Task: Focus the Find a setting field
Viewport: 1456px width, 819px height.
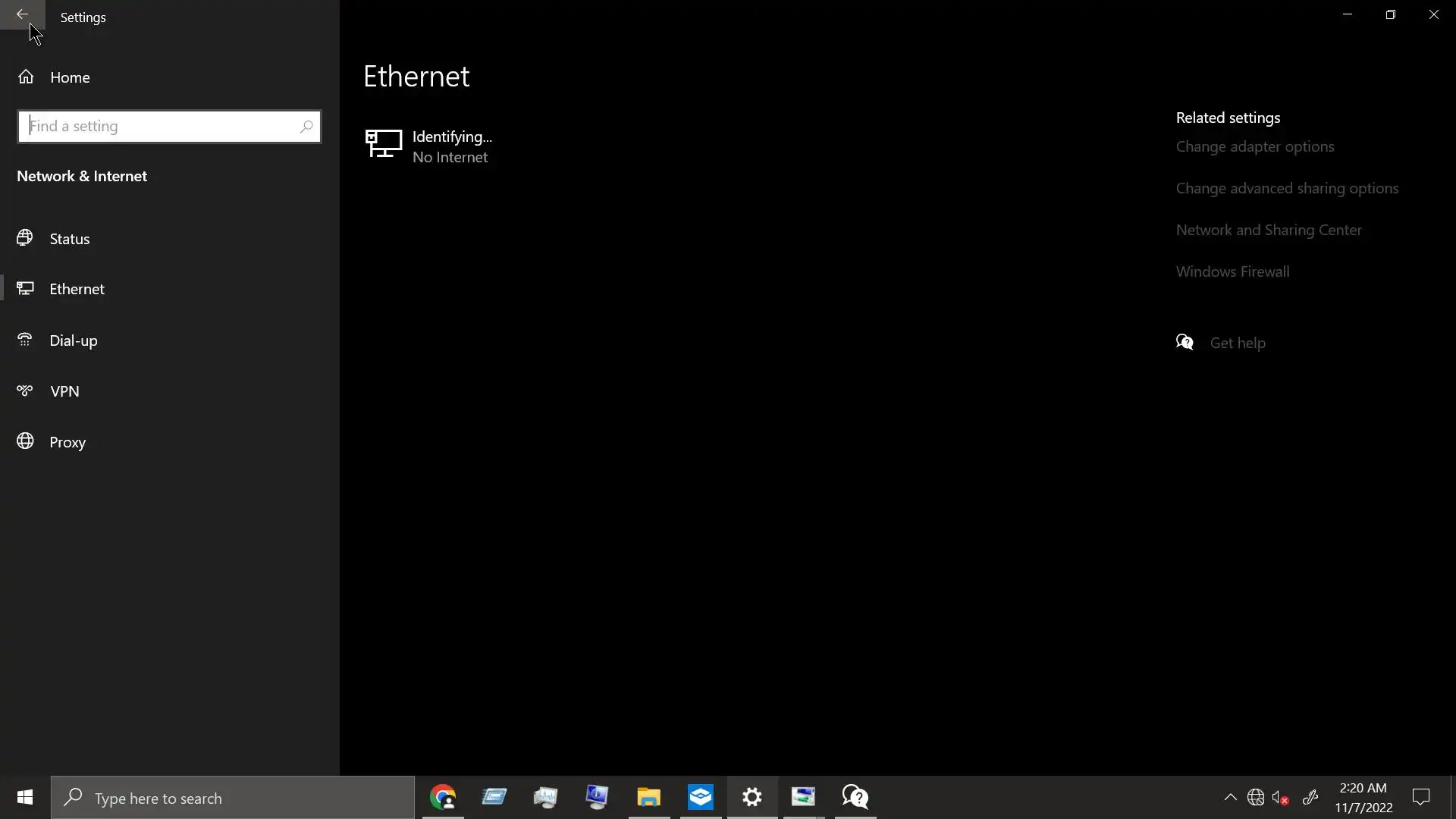Action: coord(159,127)
